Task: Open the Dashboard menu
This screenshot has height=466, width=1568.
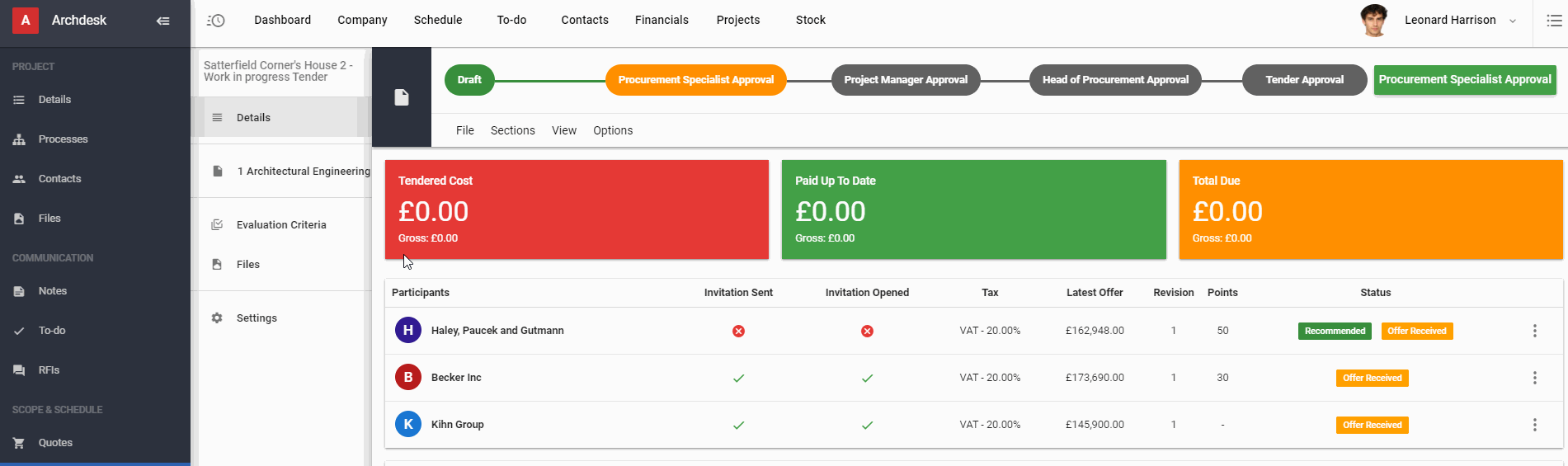Action: pyautogui.click(x=283, y=20)
